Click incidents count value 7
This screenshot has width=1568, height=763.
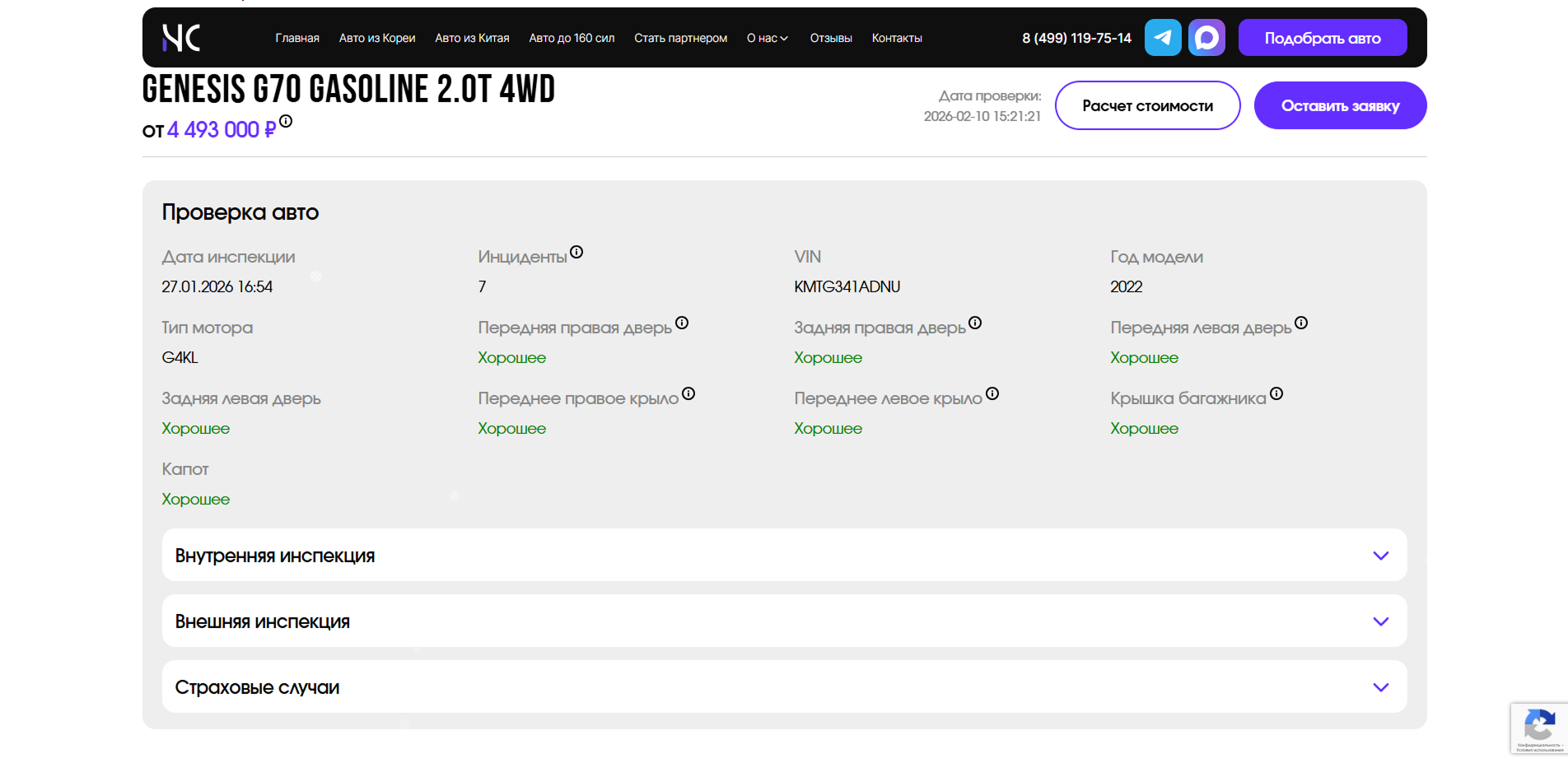coord(482,286)
